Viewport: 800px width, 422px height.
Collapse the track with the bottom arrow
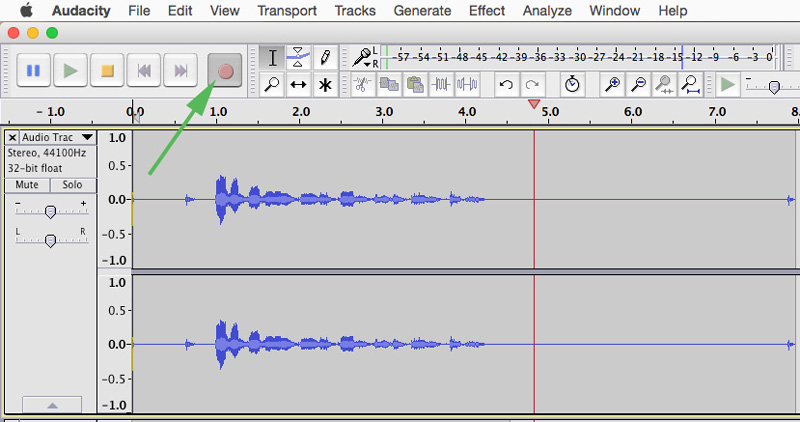click(x=50, y=405)
